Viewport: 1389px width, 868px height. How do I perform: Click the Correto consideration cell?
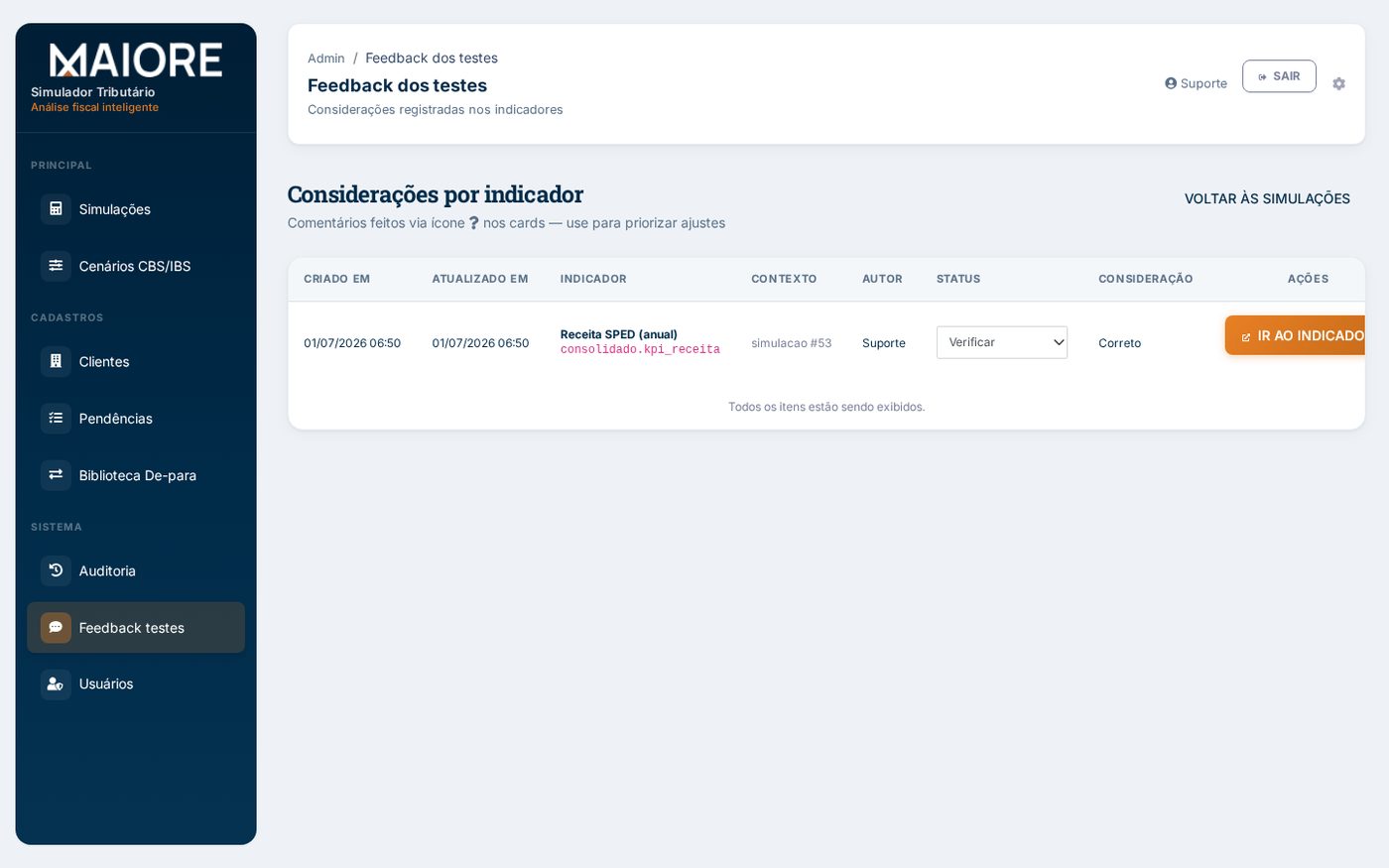1120,343
